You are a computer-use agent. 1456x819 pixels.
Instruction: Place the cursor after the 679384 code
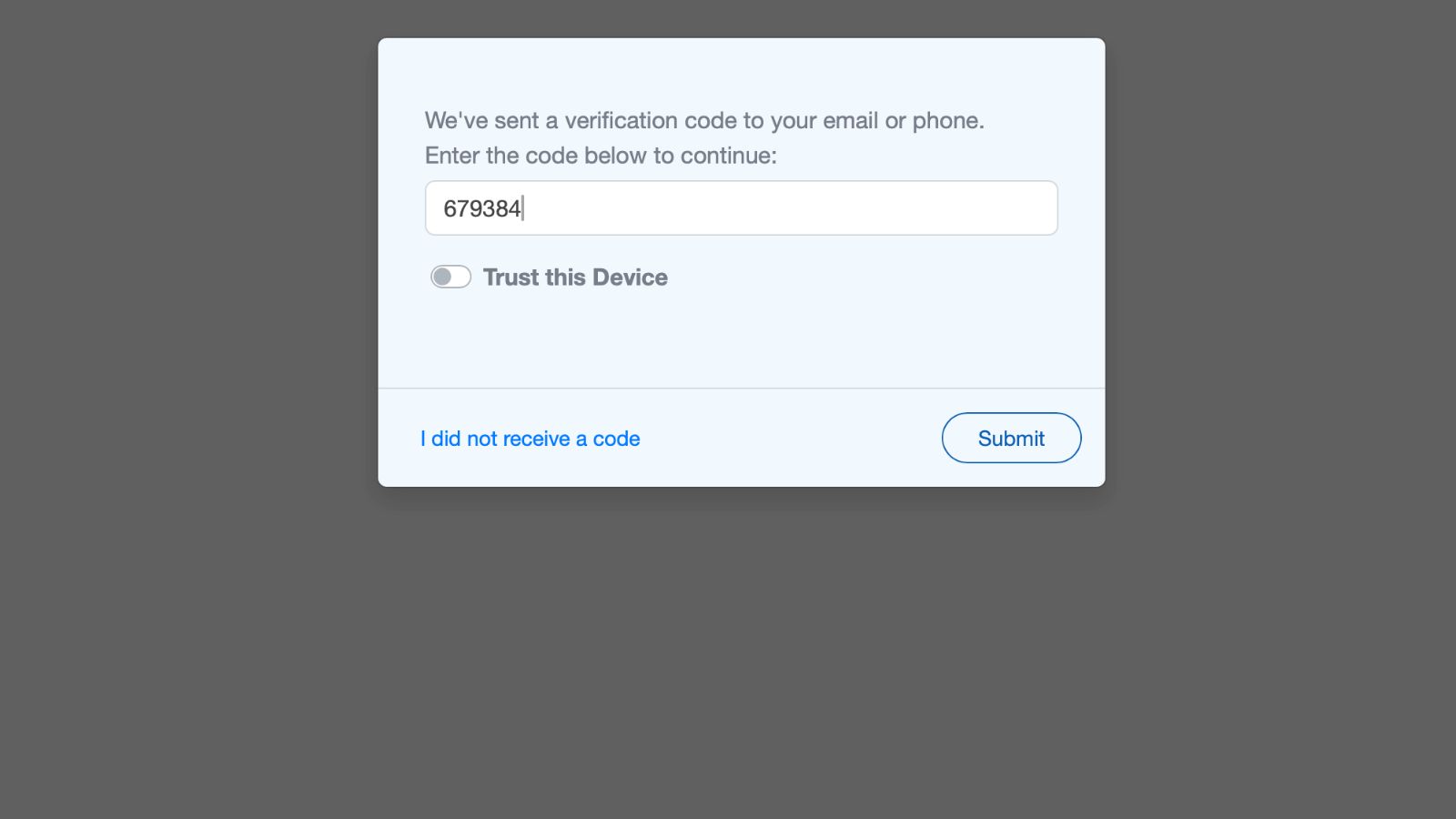524,208
